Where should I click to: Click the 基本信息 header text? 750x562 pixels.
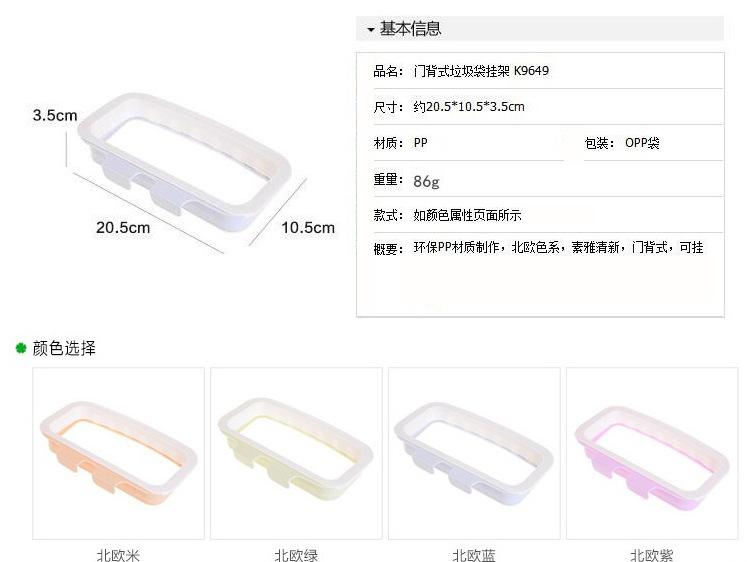pyautogui.click(x=410, y=29)
